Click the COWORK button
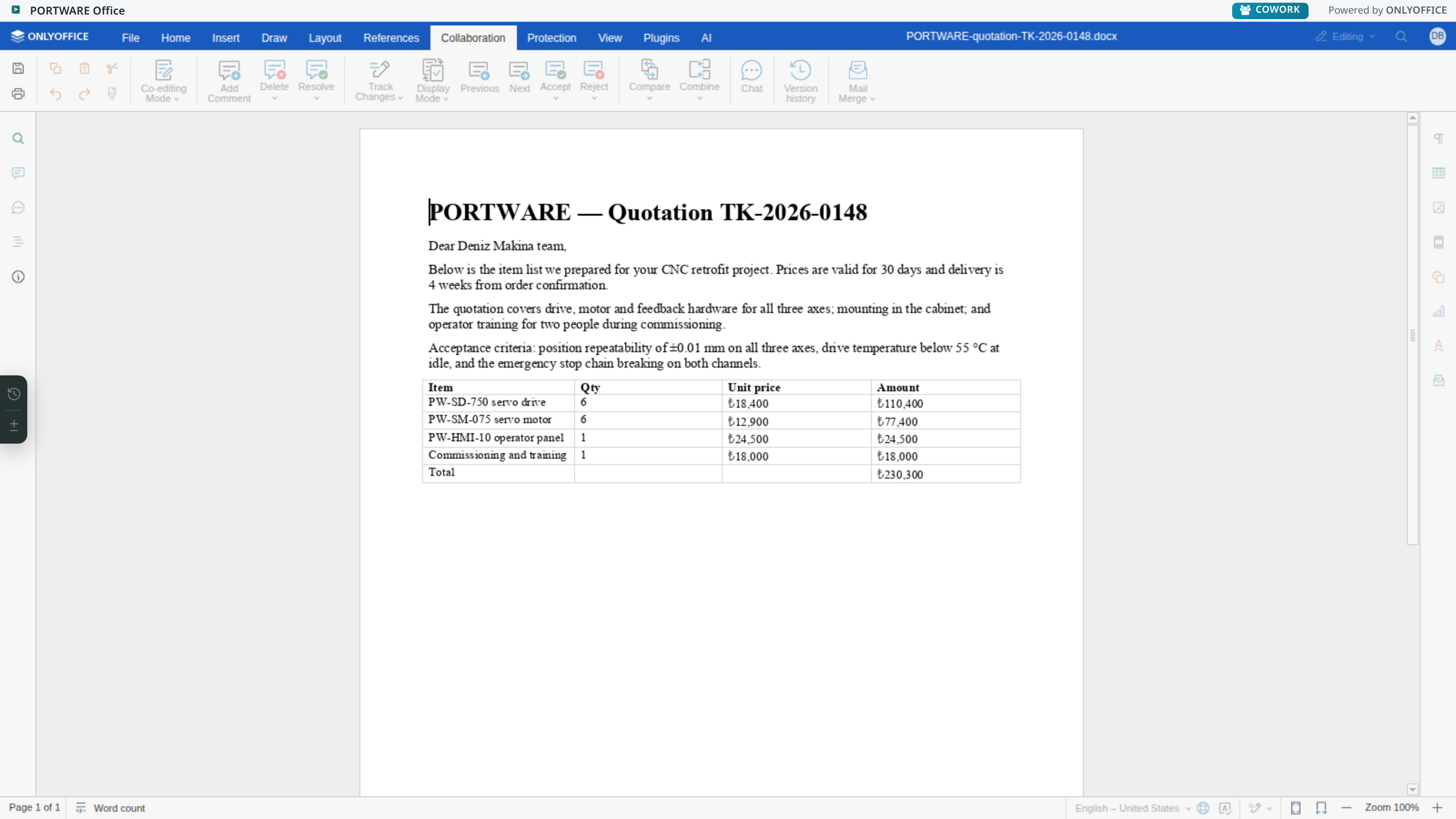 tap(1269, 10)
